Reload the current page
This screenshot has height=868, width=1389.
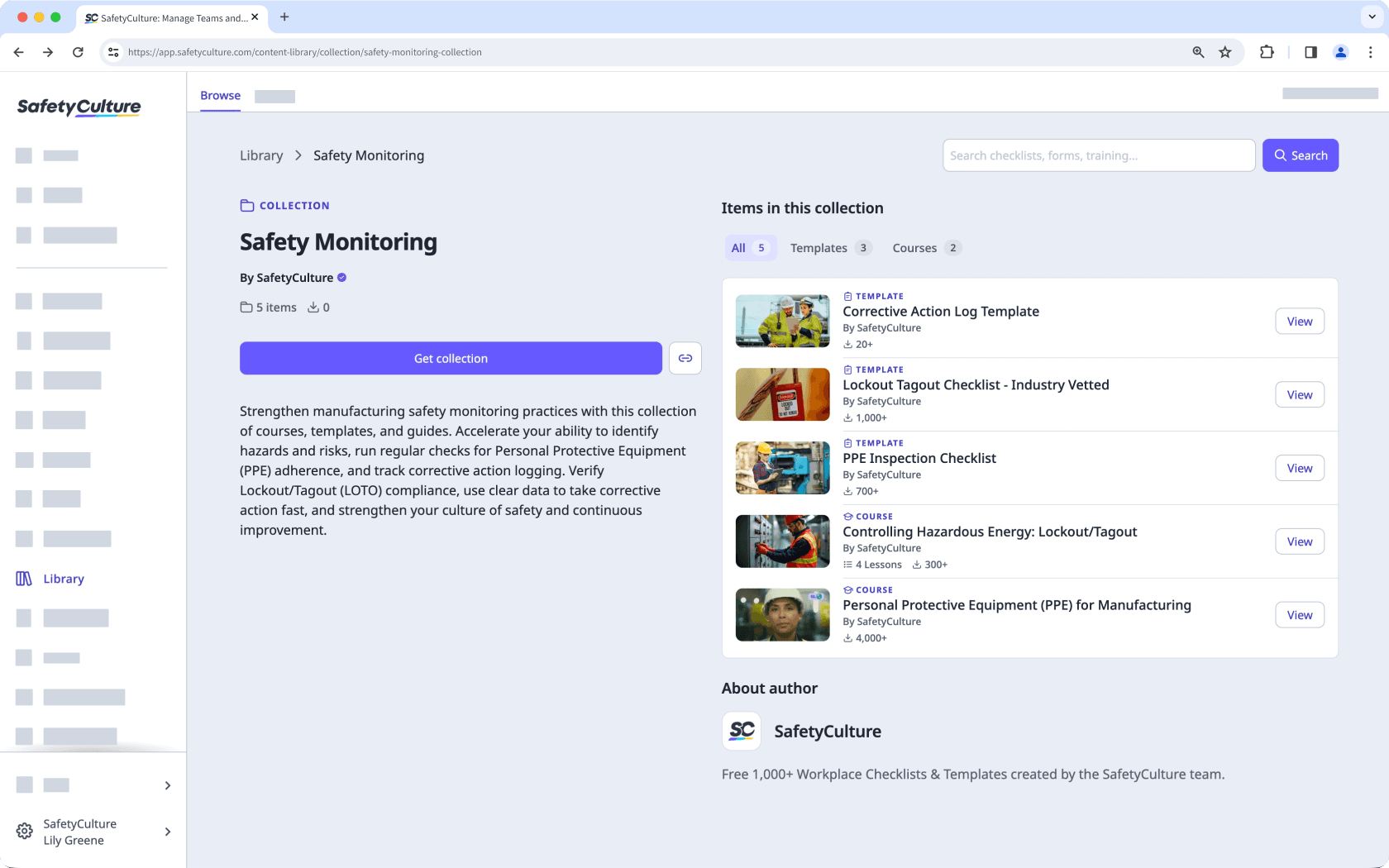[78, 52]
